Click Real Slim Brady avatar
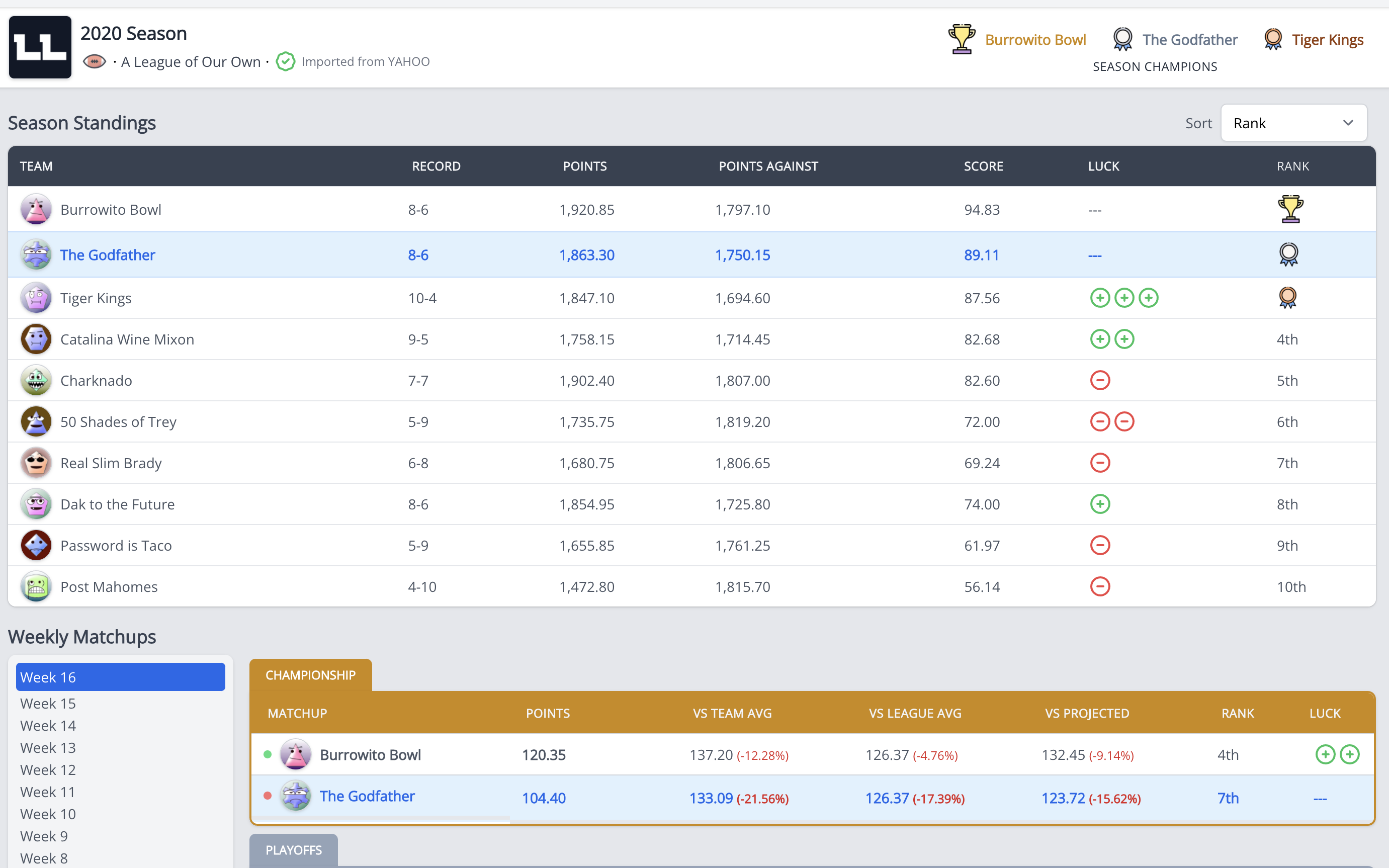This screenshot has width=1389, height=868. click(36, 463)
